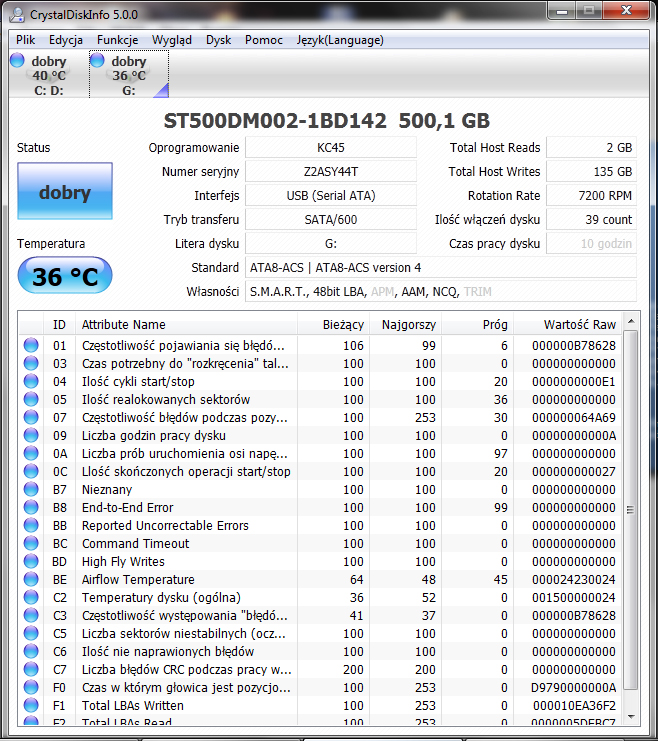Click status icon for attribute 04
This screenshot has height=741, width=658.
[x=31, y=381]
